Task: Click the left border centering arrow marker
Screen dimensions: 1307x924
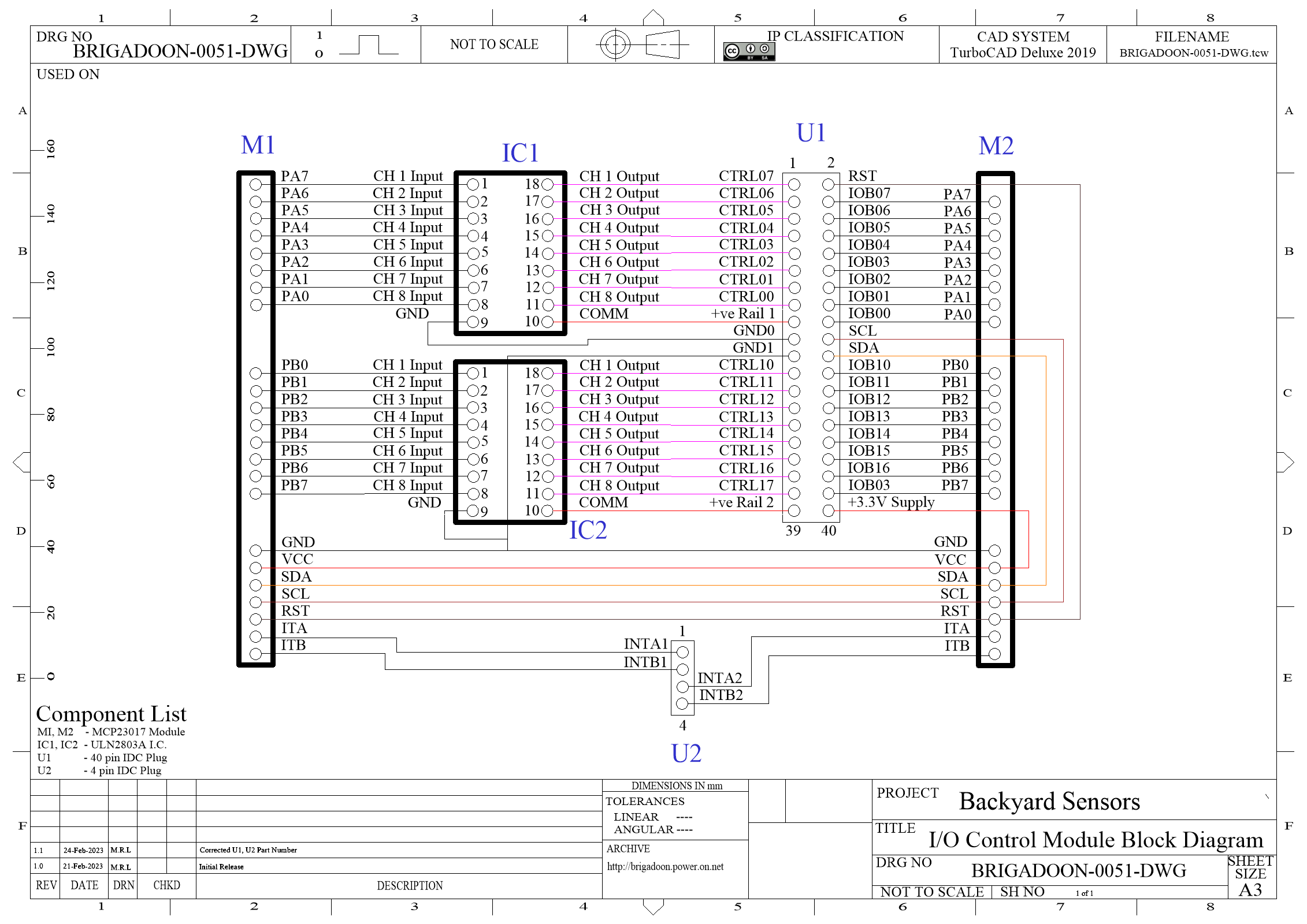Action: (x=21, y=462)
